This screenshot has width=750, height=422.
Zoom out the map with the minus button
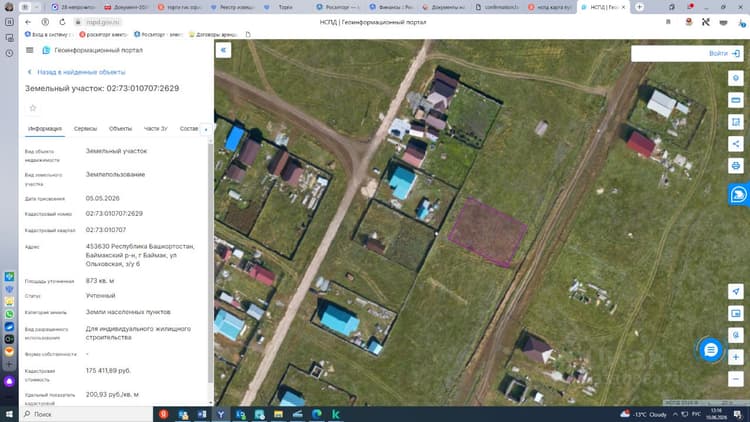point(736,379)
